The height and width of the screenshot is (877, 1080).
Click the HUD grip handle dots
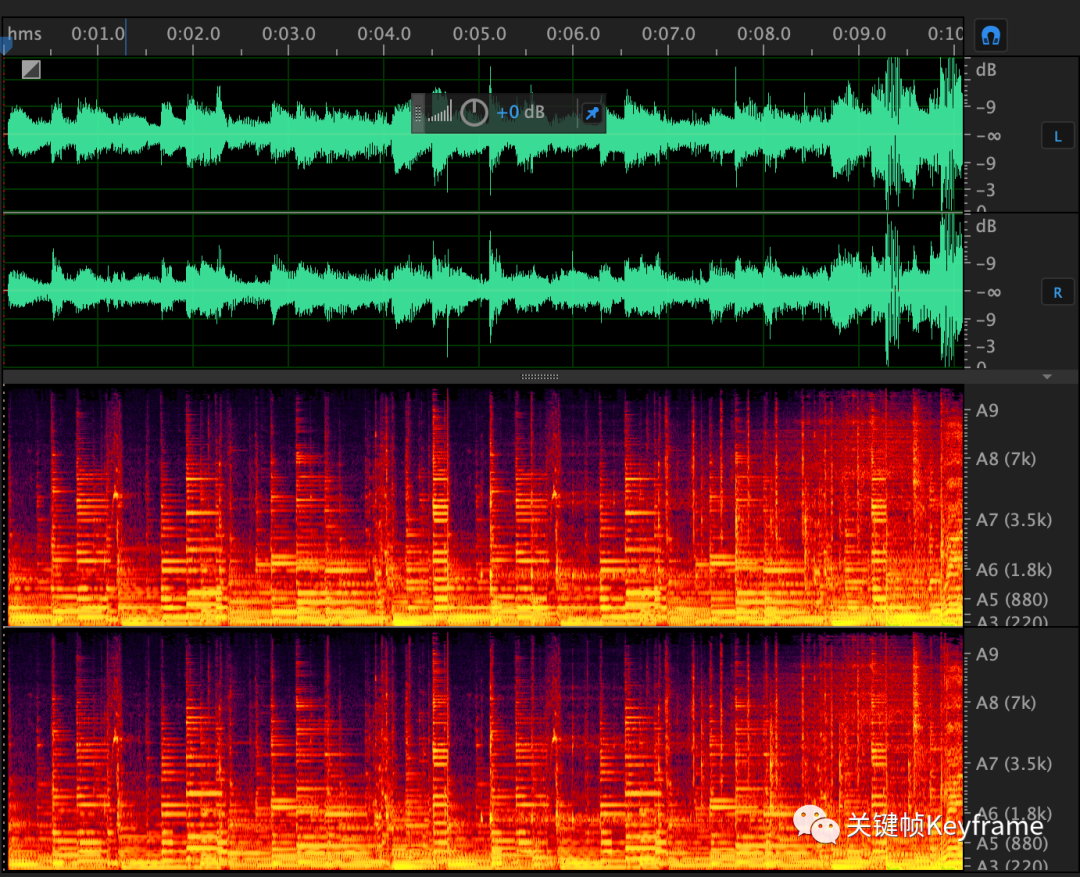click(419, 113)
